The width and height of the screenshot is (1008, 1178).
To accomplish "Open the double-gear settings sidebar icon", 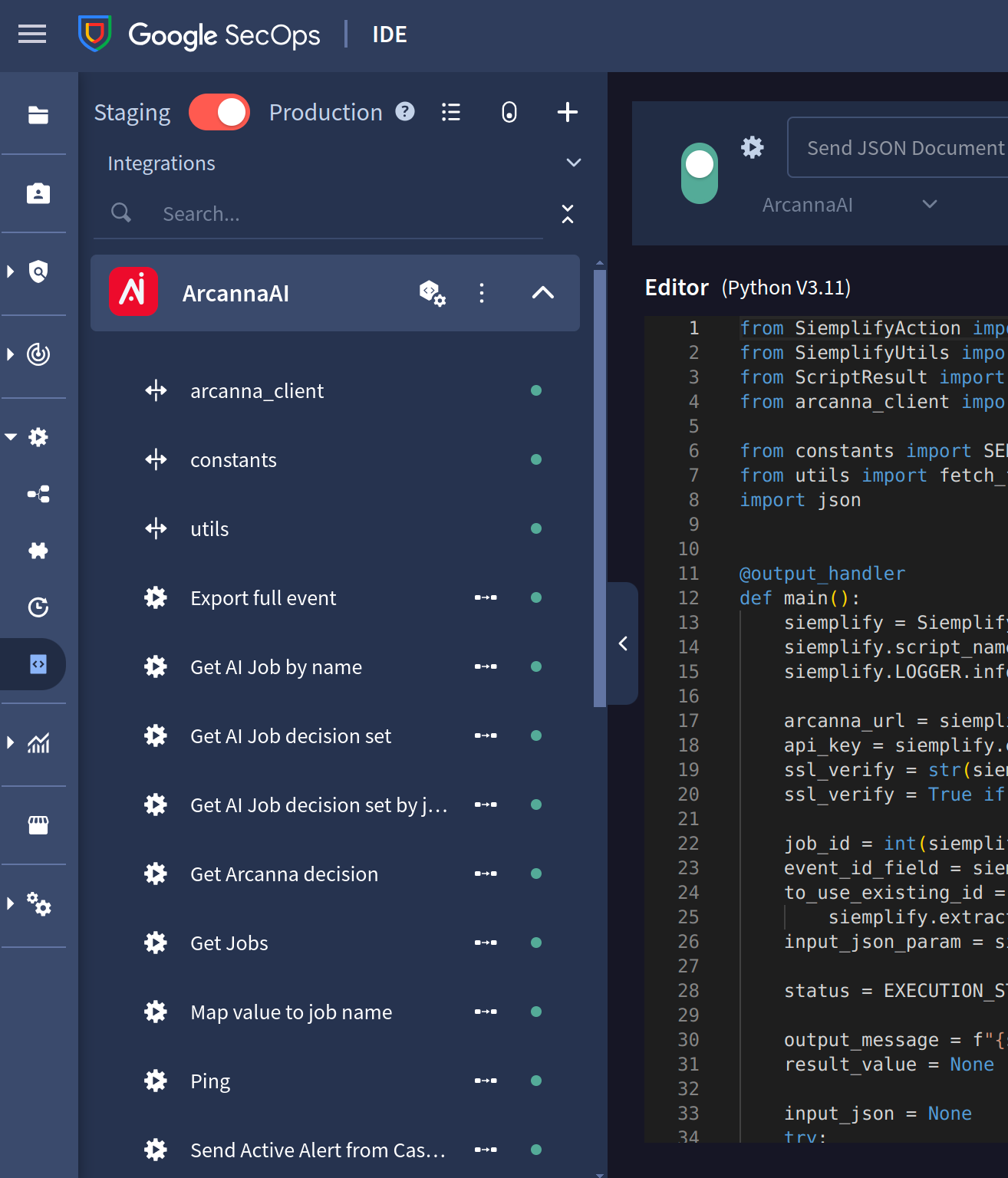I will click(38, 903).
